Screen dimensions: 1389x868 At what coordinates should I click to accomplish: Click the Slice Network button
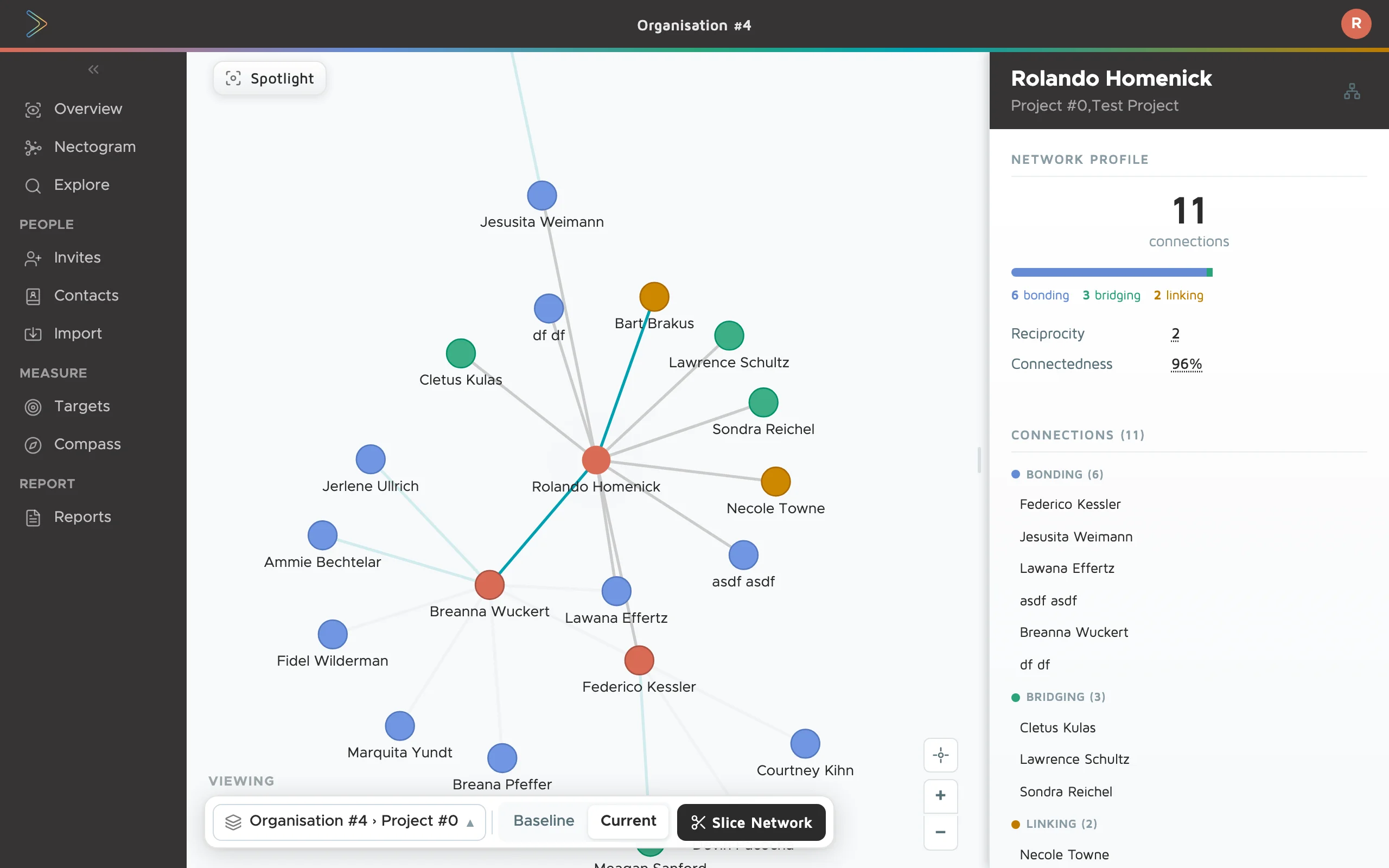click(751, 822)
